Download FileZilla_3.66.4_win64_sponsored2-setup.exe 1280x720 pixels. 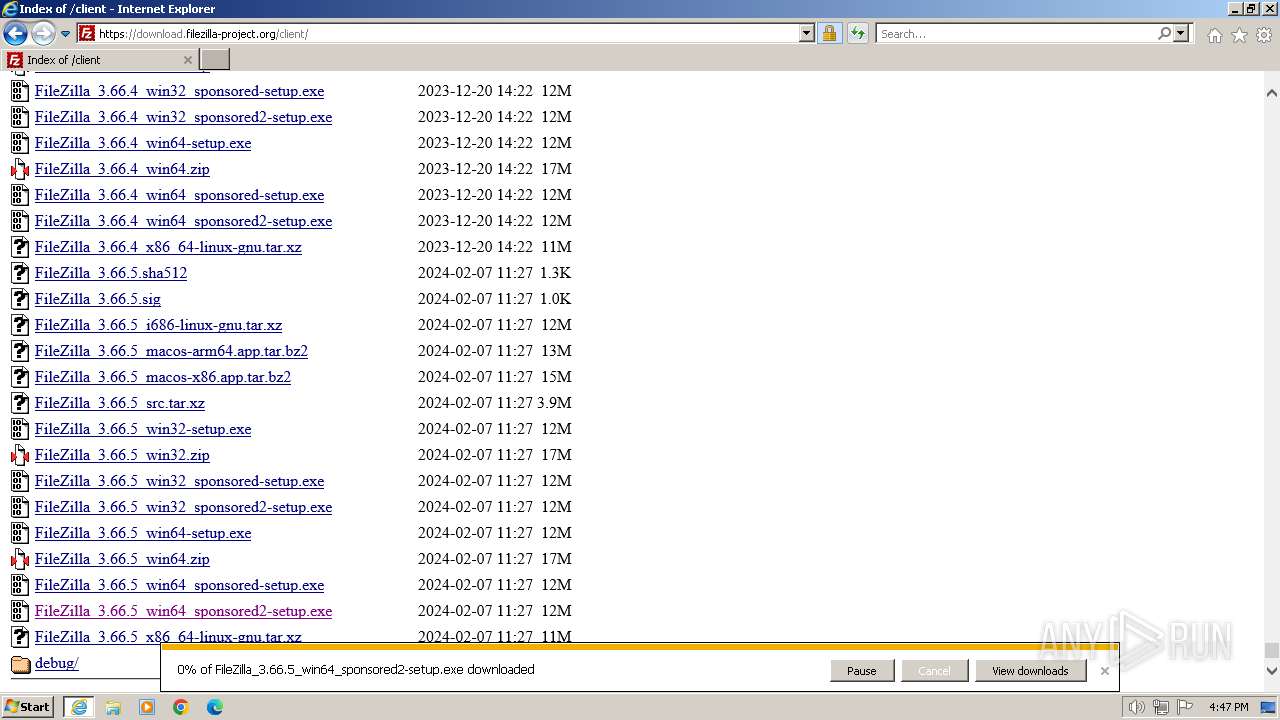(183, 221)
